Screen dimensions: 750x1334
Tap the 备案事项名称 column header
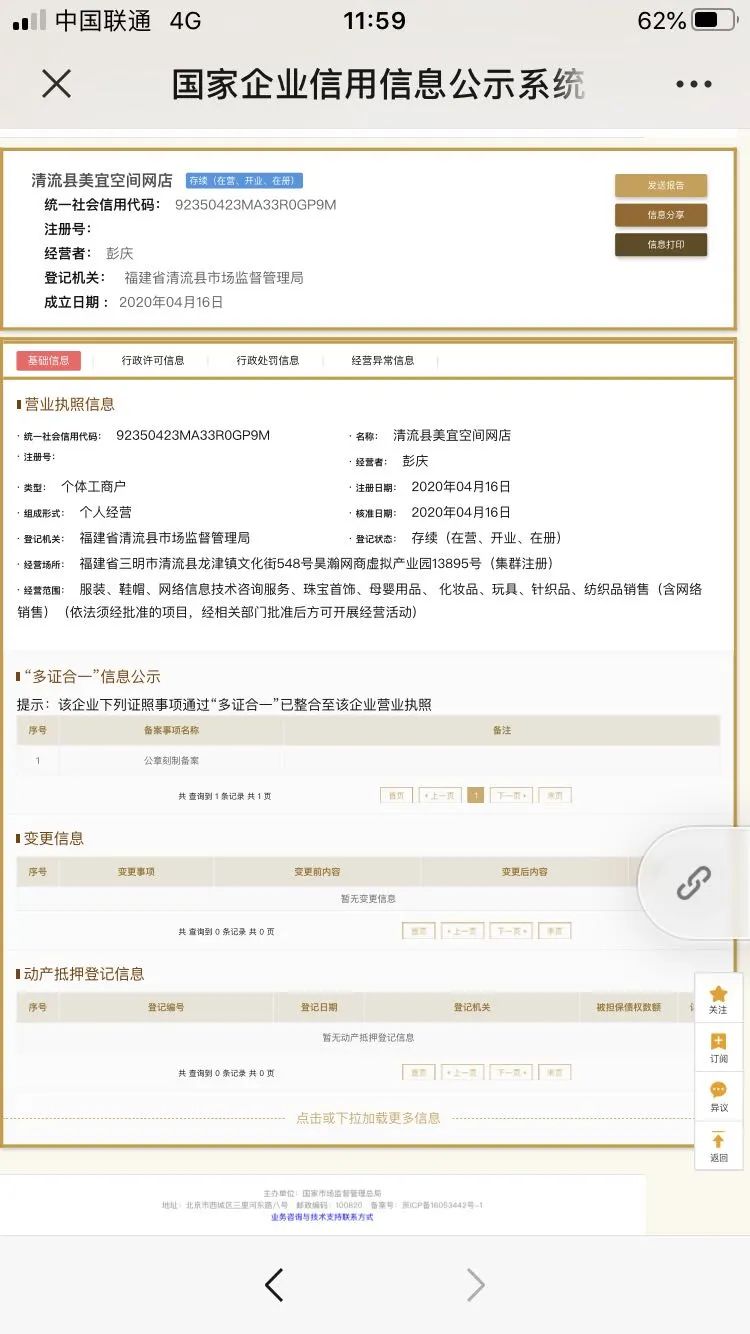point(171,730)
